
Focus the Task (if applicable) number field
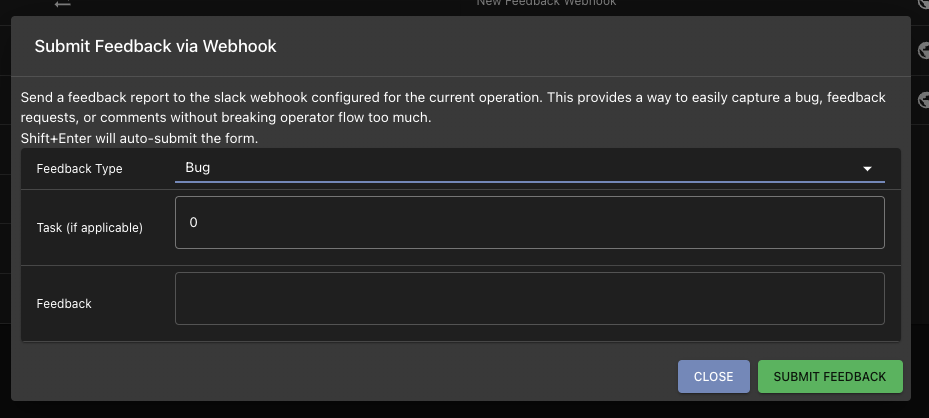pos(530,223)
